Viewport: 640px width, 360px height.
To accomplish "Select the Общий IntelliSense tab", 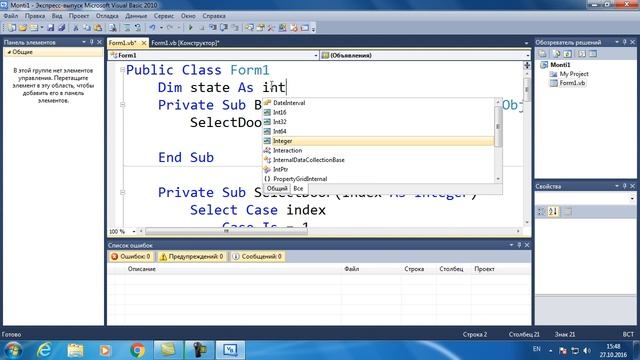I will (277, 189).
